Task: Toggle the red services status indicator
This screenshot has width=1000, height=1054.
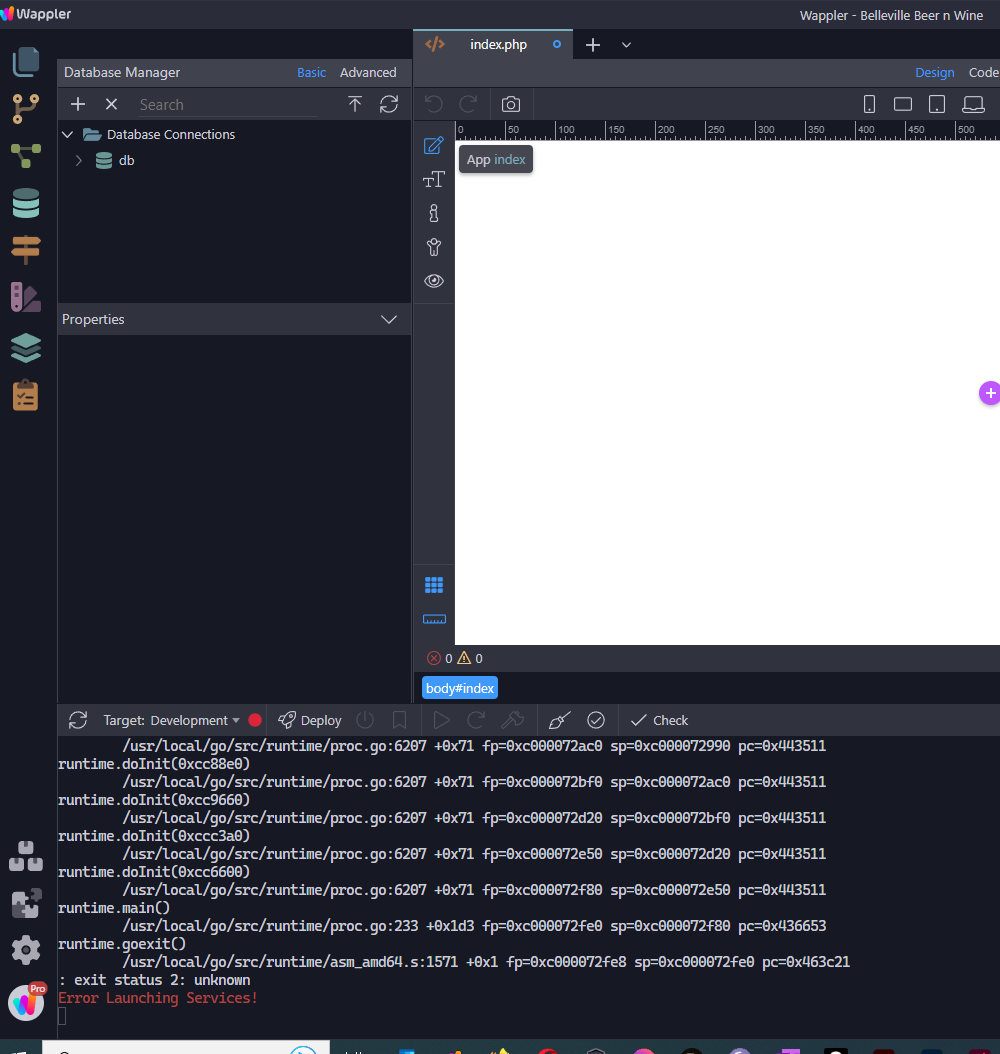Action: coord(255,720)
